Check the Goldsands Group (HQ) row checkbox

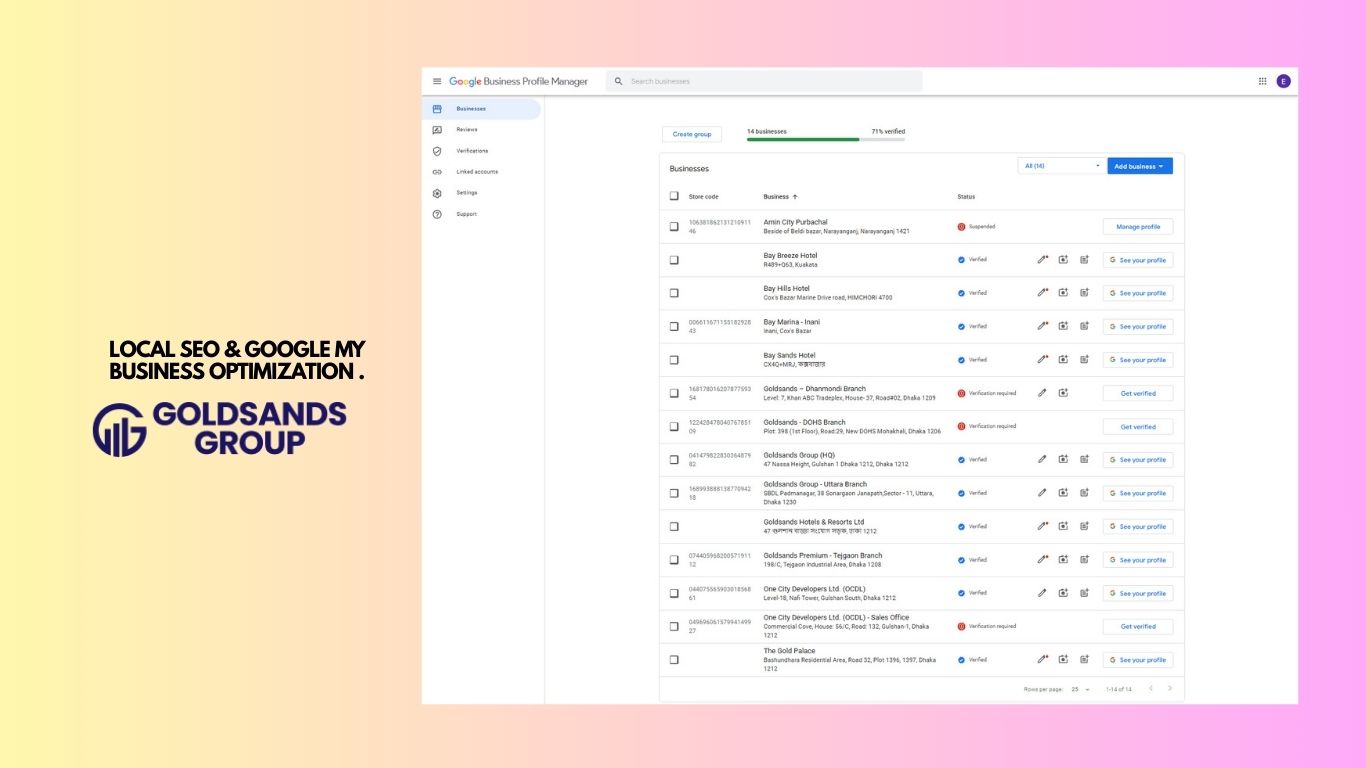coord(674,460)
